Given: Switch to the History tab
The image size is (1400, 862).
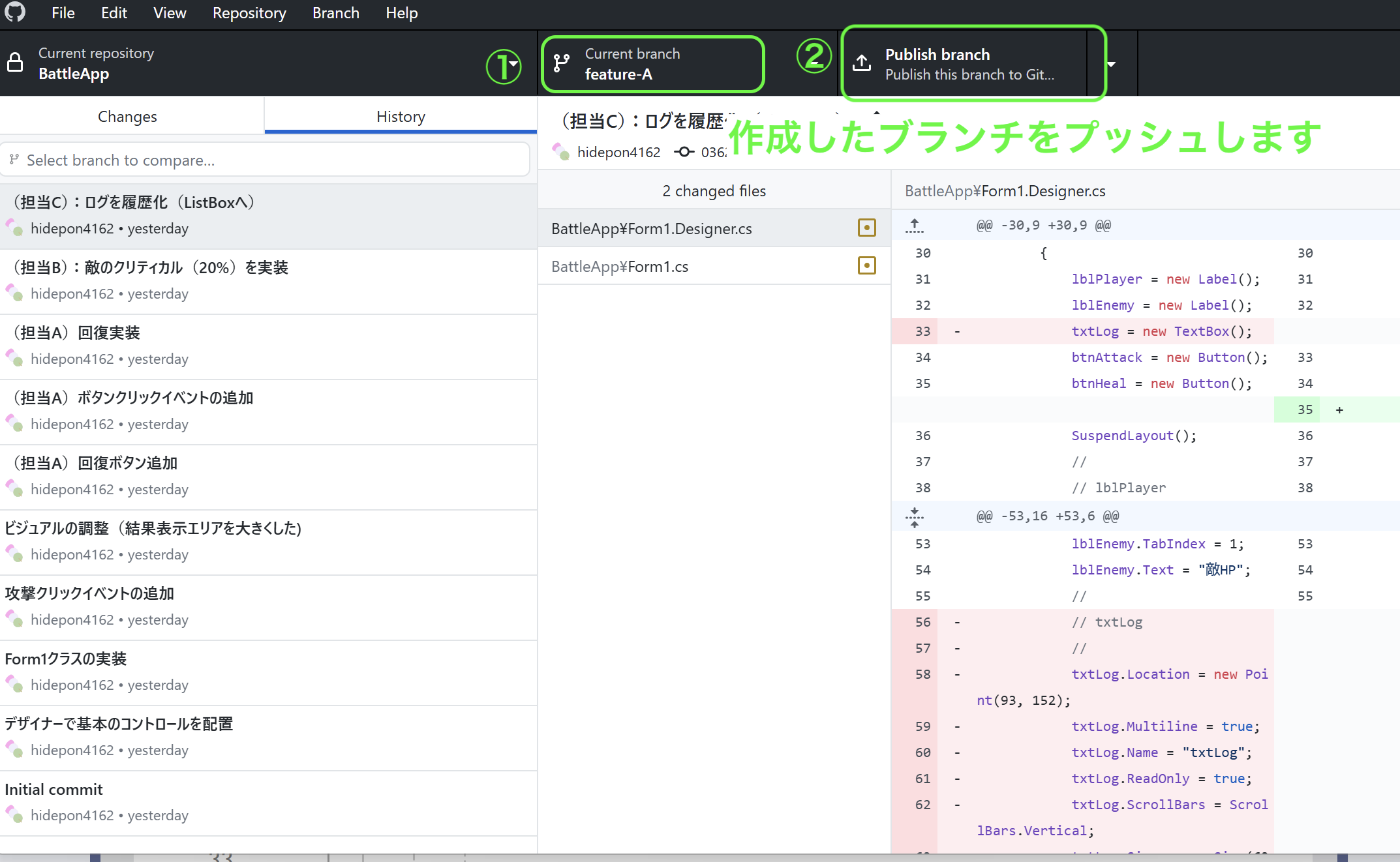Looking at the screenshot, I should point(401,116).
